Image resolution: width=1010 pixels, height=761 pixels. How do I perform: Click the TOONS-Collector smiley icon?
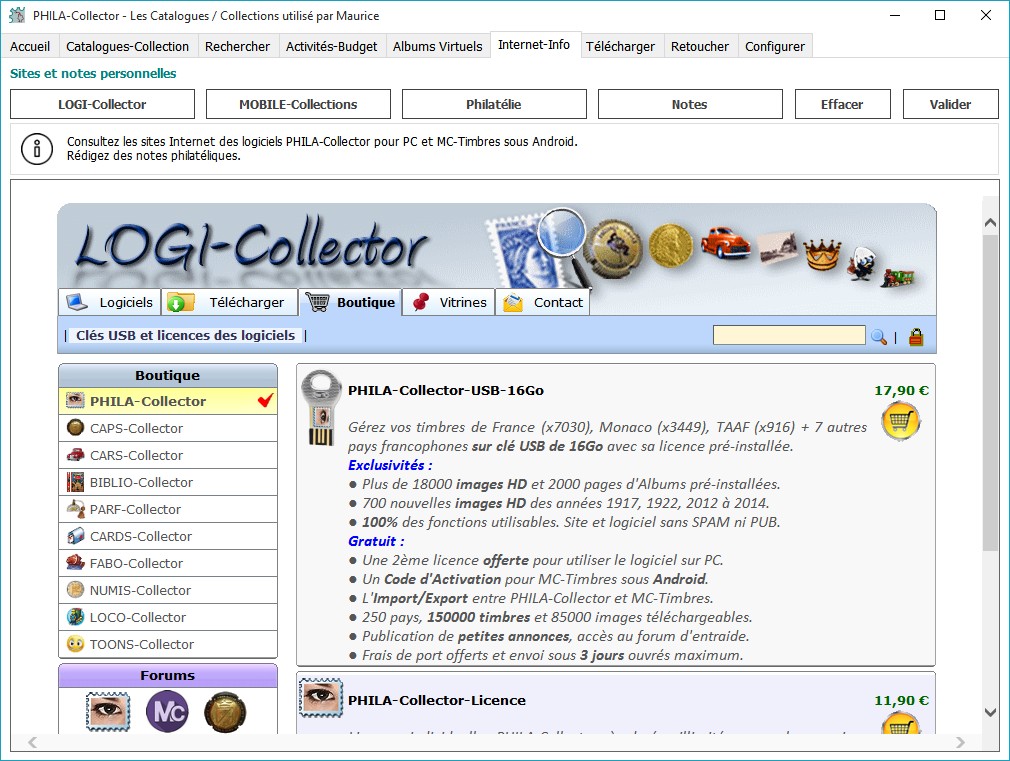pos(75,644)
